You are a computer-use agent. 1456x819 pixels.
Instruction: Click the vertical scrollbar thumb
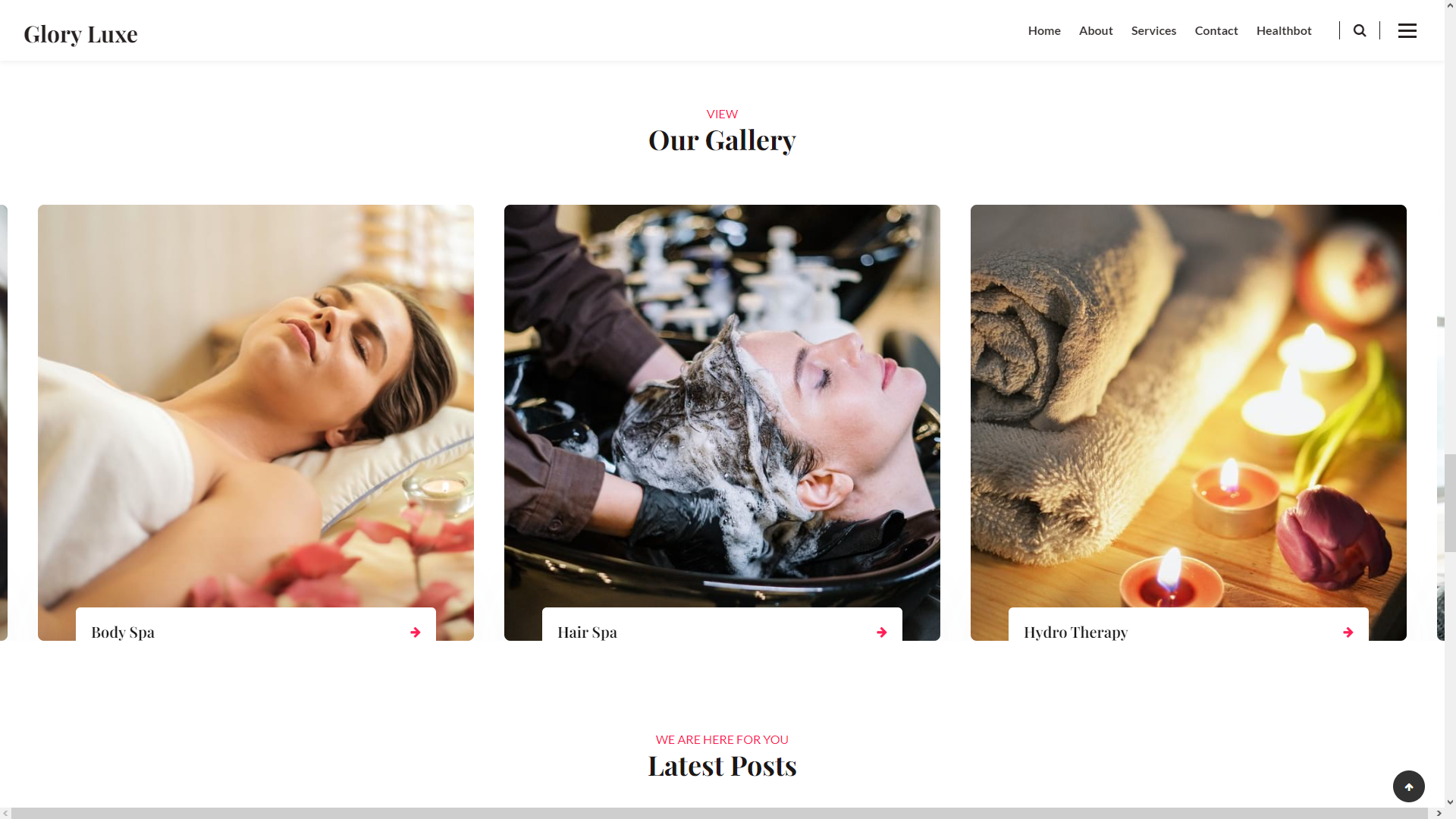[1450, 503]
